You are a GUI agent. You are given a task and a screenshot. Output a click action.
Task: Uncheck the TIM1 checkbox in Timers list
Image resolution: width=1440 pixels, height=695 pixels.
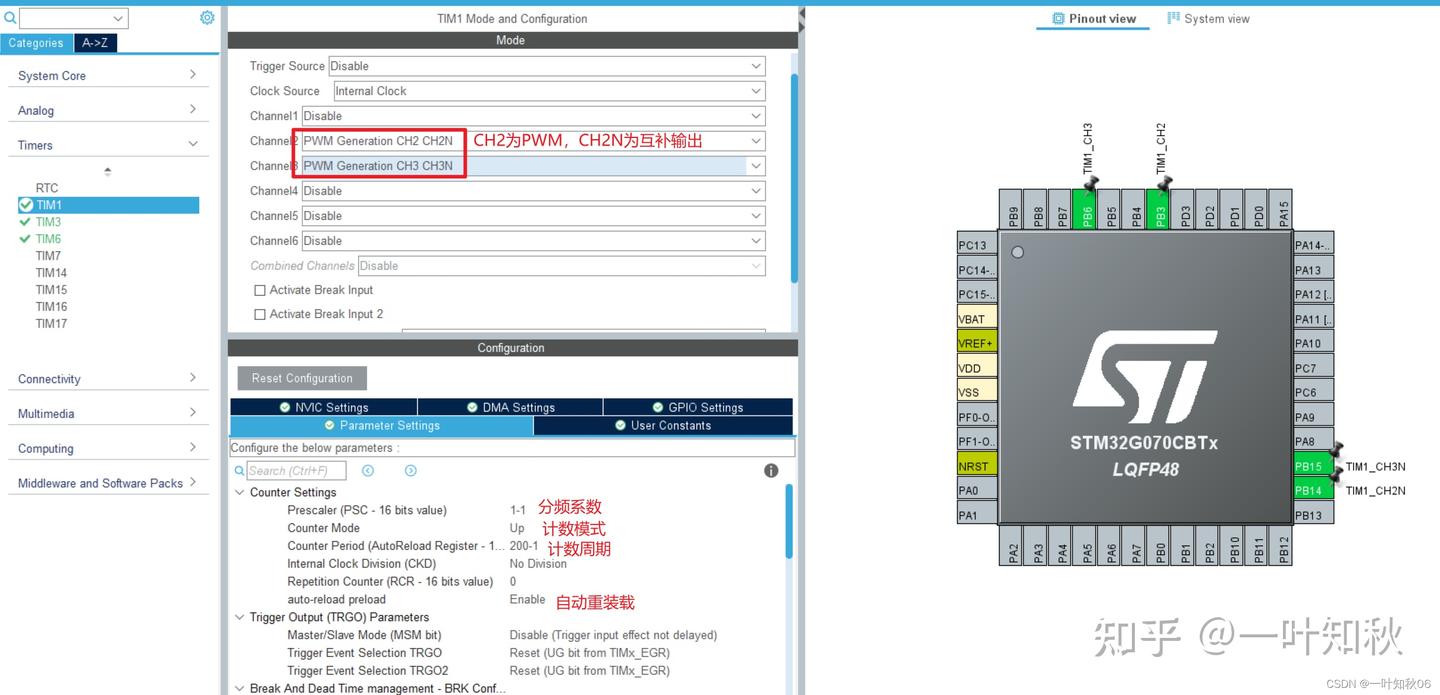pyautogui.click(x=25, y=204)
